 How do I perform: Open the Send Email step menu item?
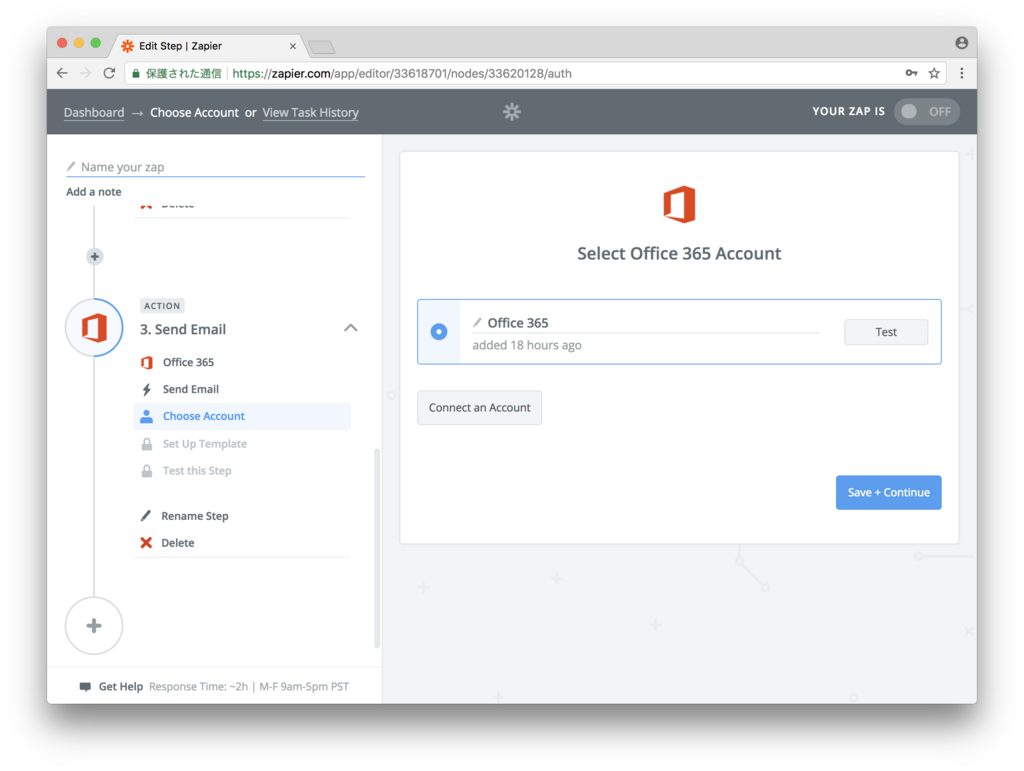[x=242, y=389]
